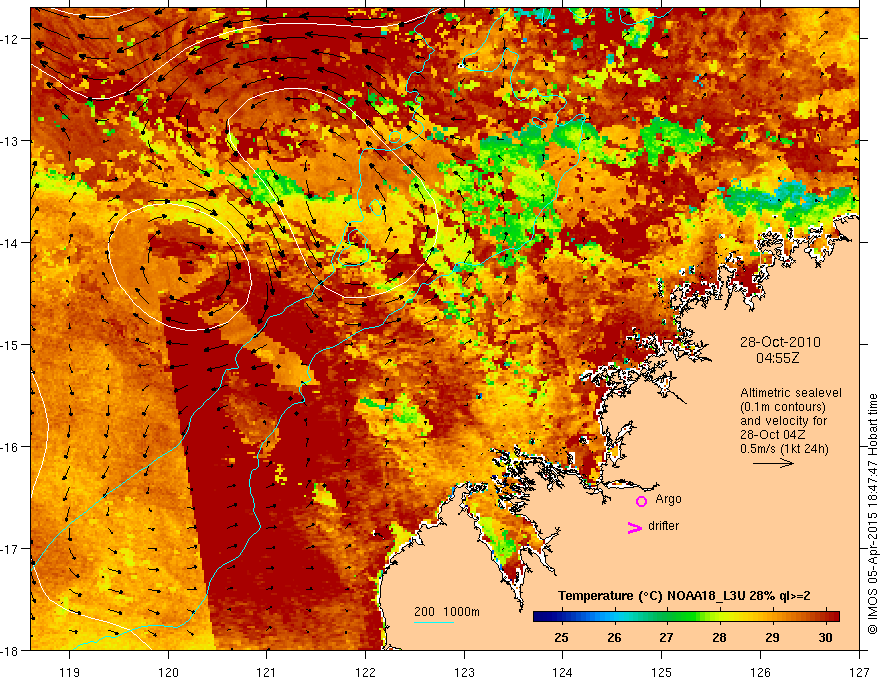The height and width of the screenshot is (680, 880).
Task: Click the '(0.1m contours)' text
Action: pyautogui.click(x=783, y=407)
